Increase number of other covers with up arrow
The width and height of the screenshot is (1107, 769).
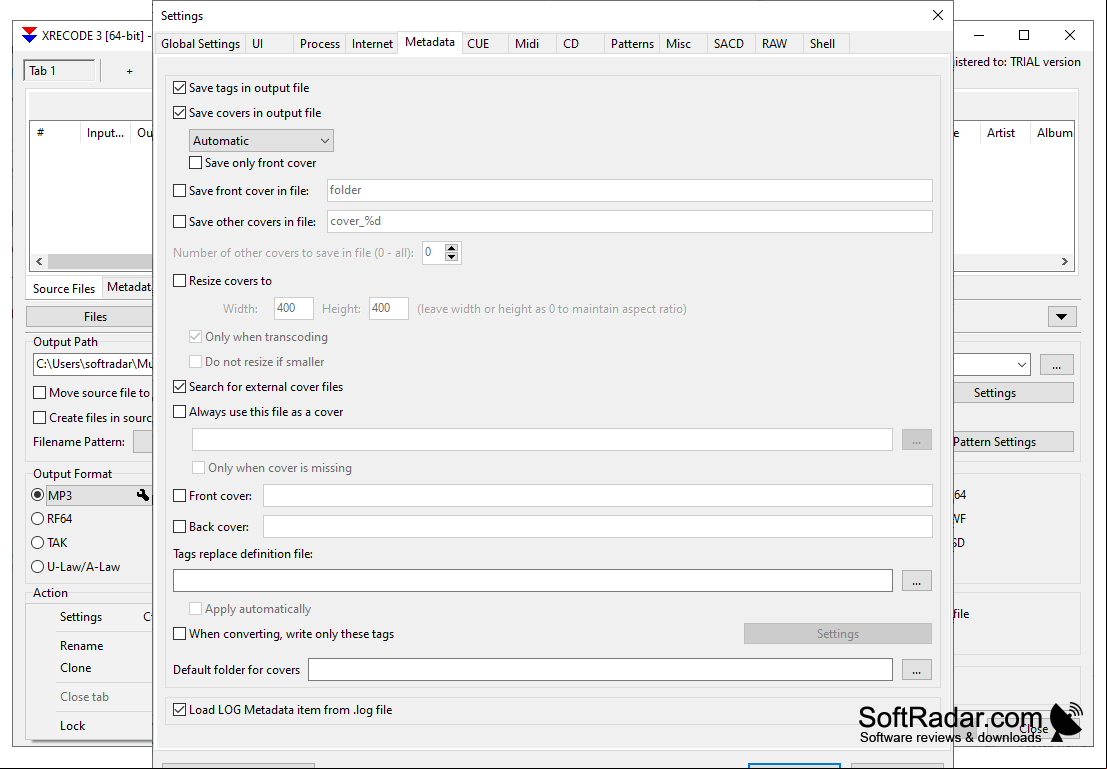point(452,248)
